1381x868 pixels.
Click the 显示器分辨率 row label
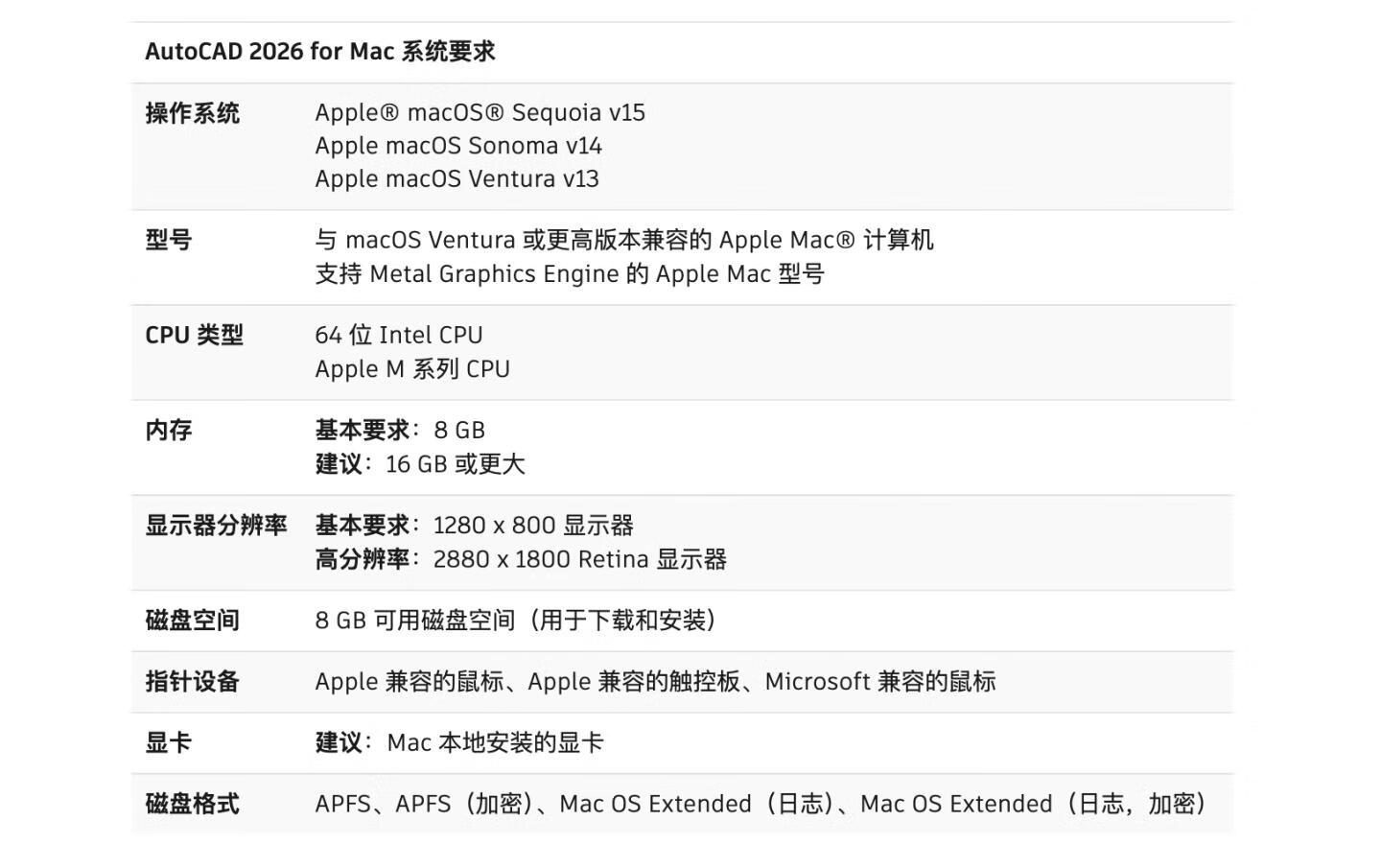click(x=216, y=526)
